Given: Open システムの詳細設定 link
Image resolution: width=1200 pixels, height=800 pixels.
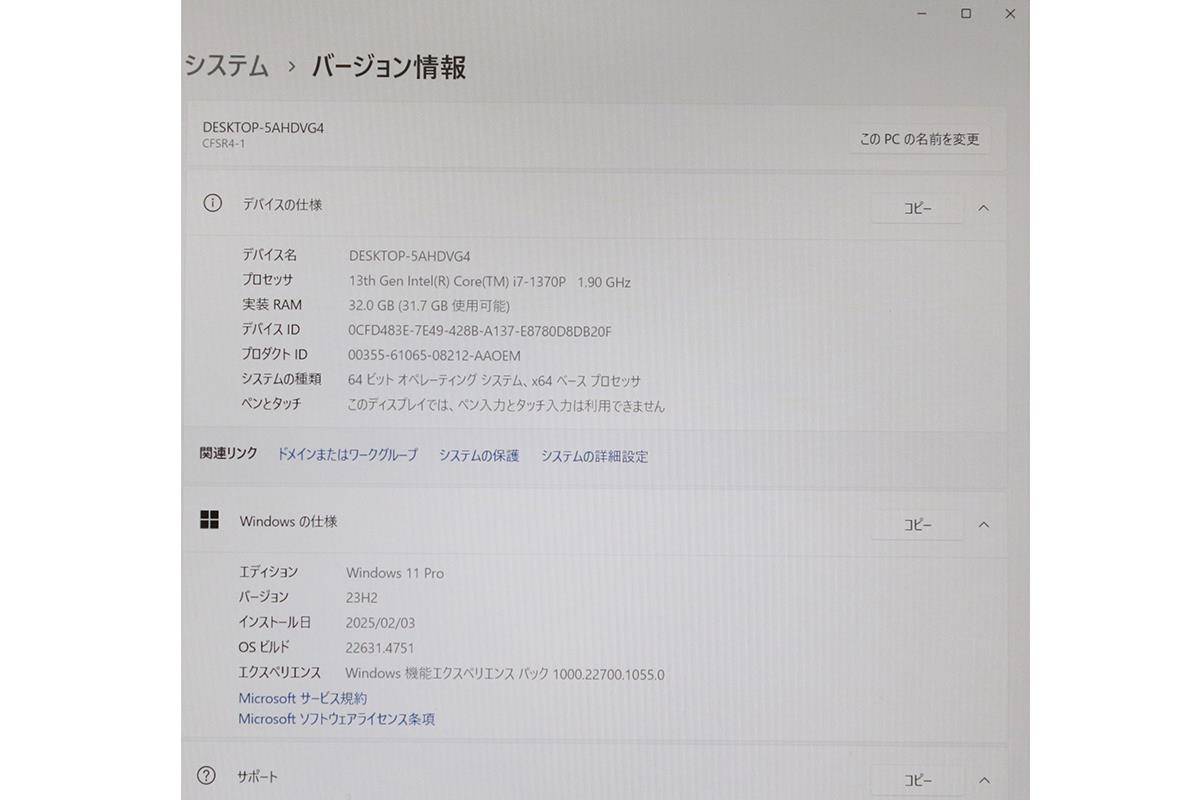Looking at the screenshot, I should [595, 456].
